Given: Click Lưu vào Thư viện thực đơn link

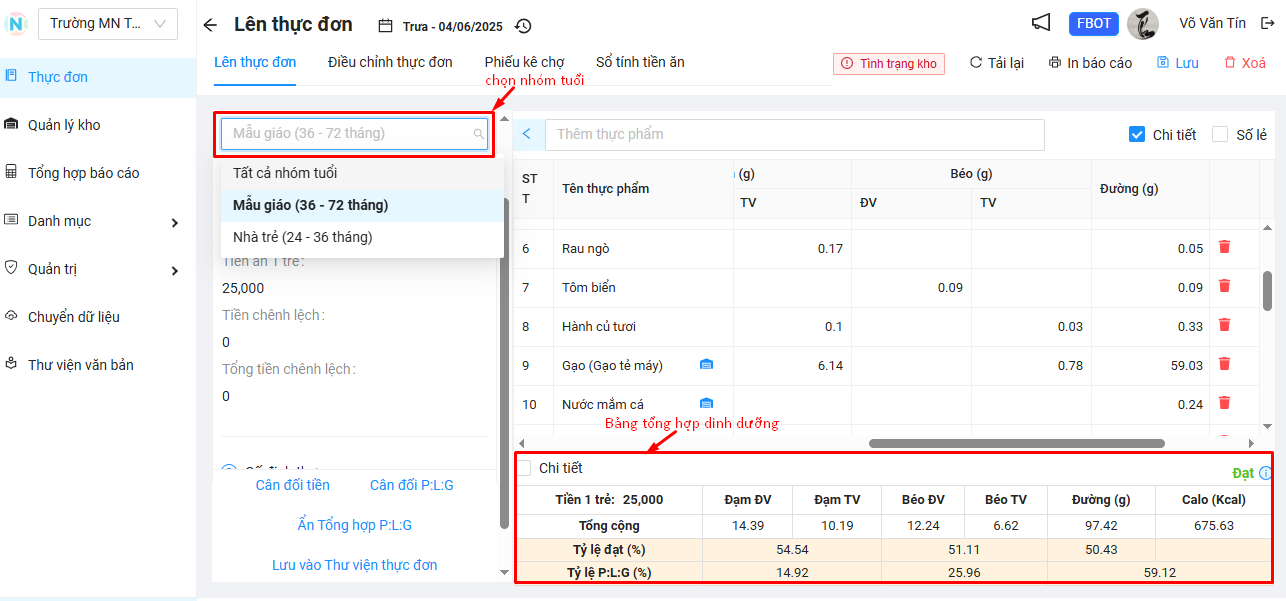Looking at the screenshot, I should coord(354,565).
